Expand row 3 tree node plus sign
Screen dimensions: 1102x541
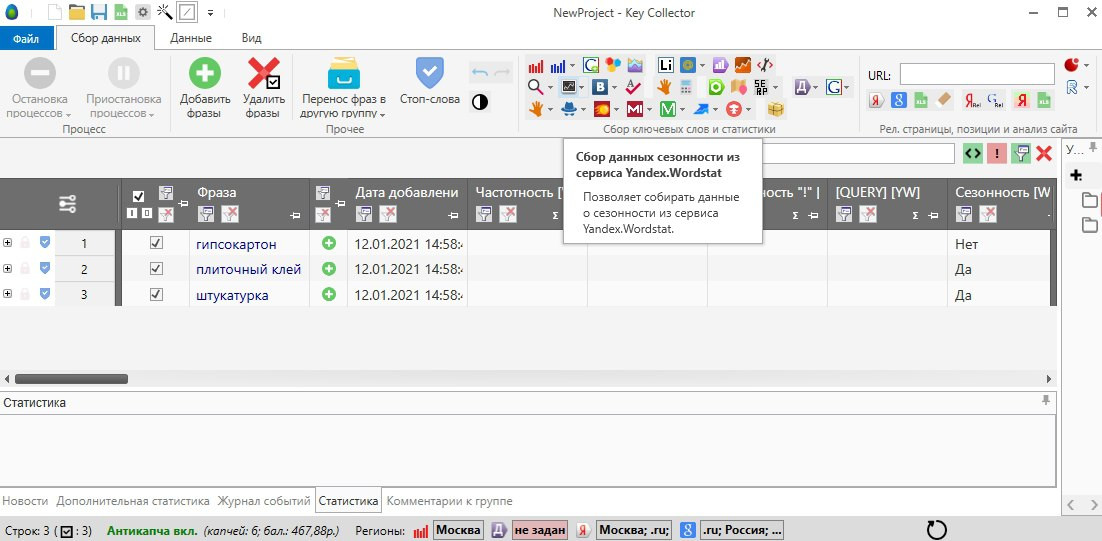8,295
